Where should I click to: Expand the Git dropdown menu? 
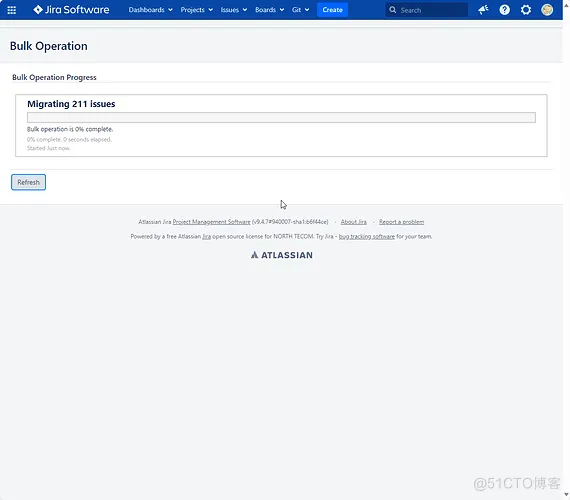coord(300,10)
